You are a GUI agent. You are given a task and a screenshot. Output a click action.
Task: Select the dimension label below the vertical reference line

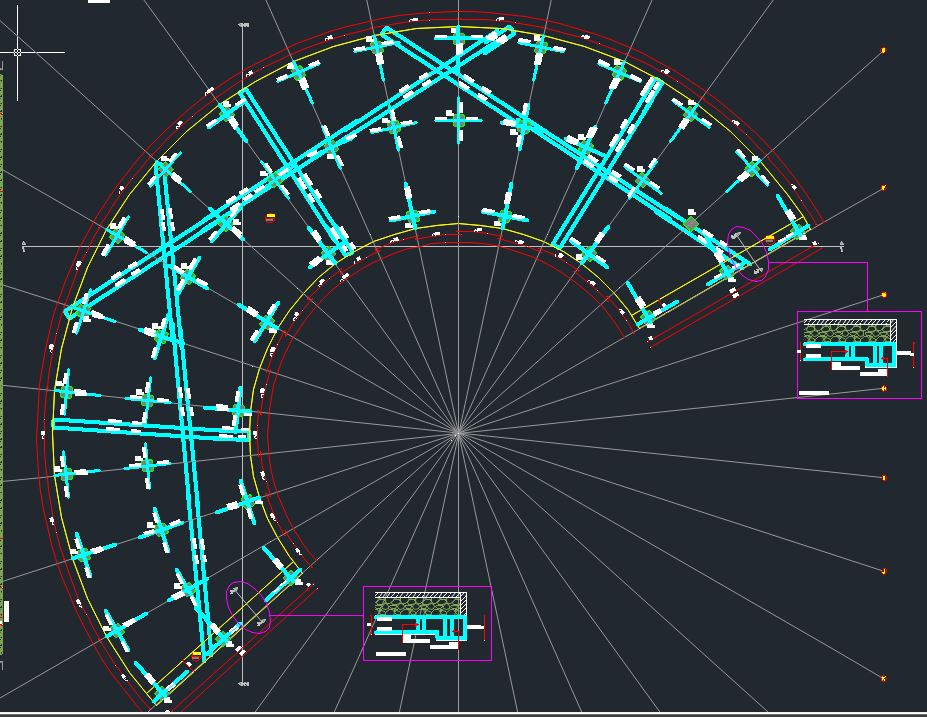(243, 684)
